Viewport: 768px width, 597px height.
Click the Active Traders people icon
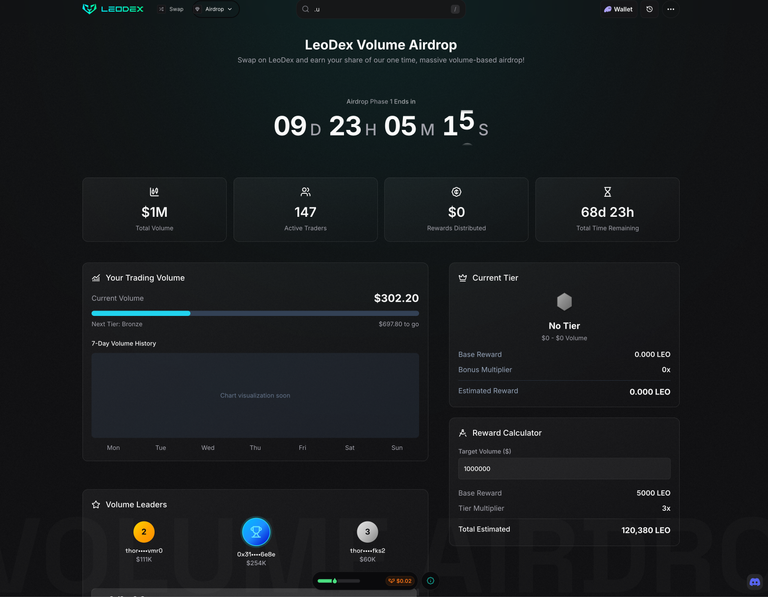pyautogui.click(x=305, y=191)
